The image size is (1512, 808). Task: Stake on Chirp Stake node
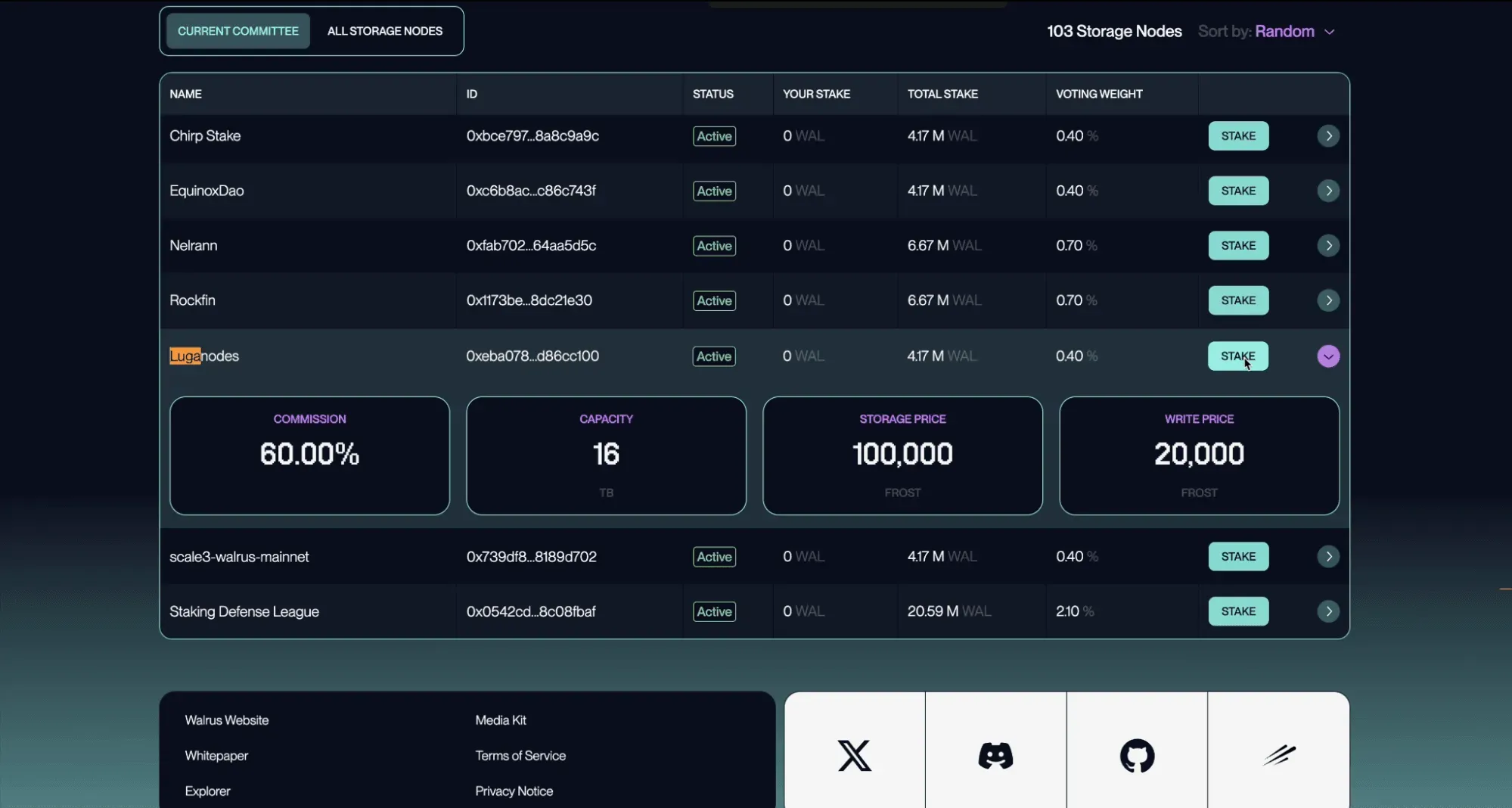pos(1238,136)
